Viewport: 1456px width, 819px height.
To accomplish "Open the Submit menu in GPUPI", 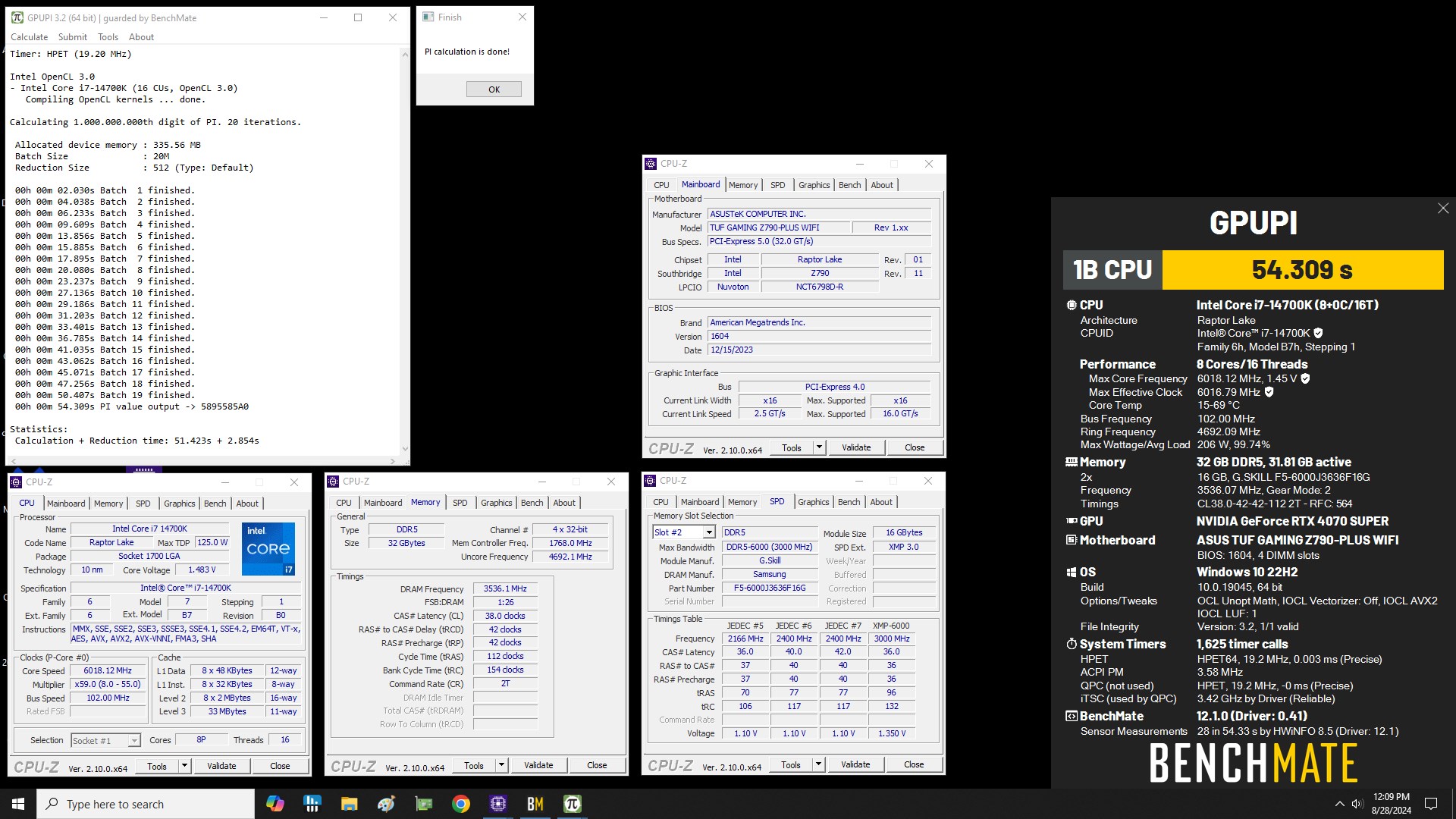I will [x=72, y=36].
